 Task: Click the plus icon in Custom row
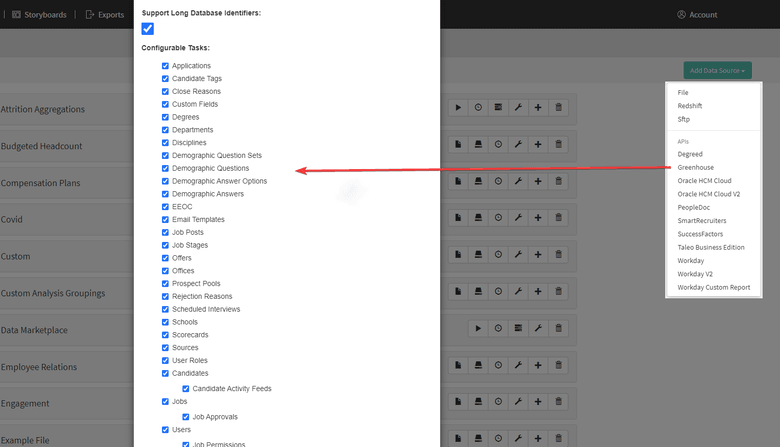pyautogui.click(x=538, y=255)
